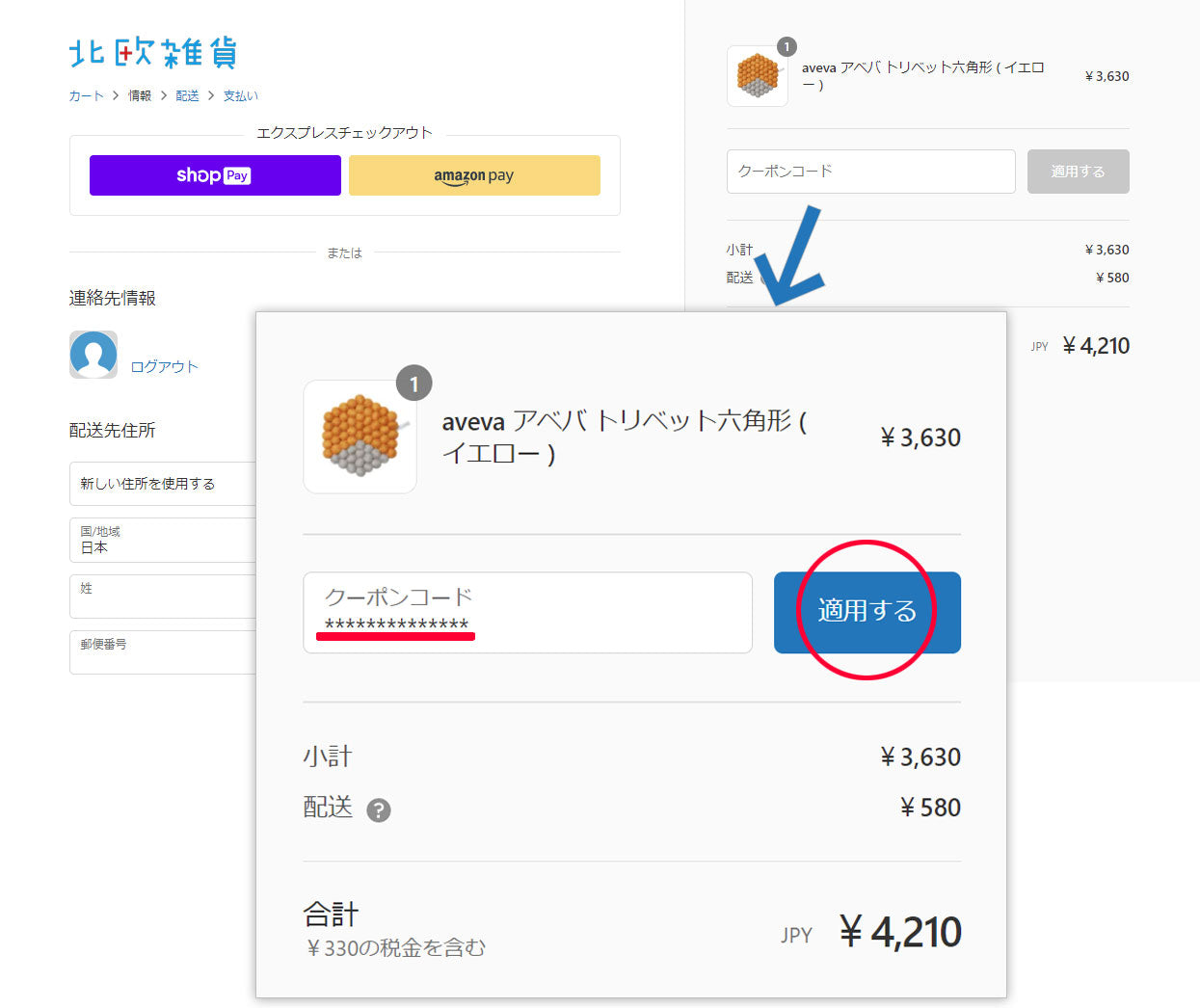Open the 新しい住所を使用する address dropdown
Screen dimensions: 1200x1008
(x=162, y=484)
